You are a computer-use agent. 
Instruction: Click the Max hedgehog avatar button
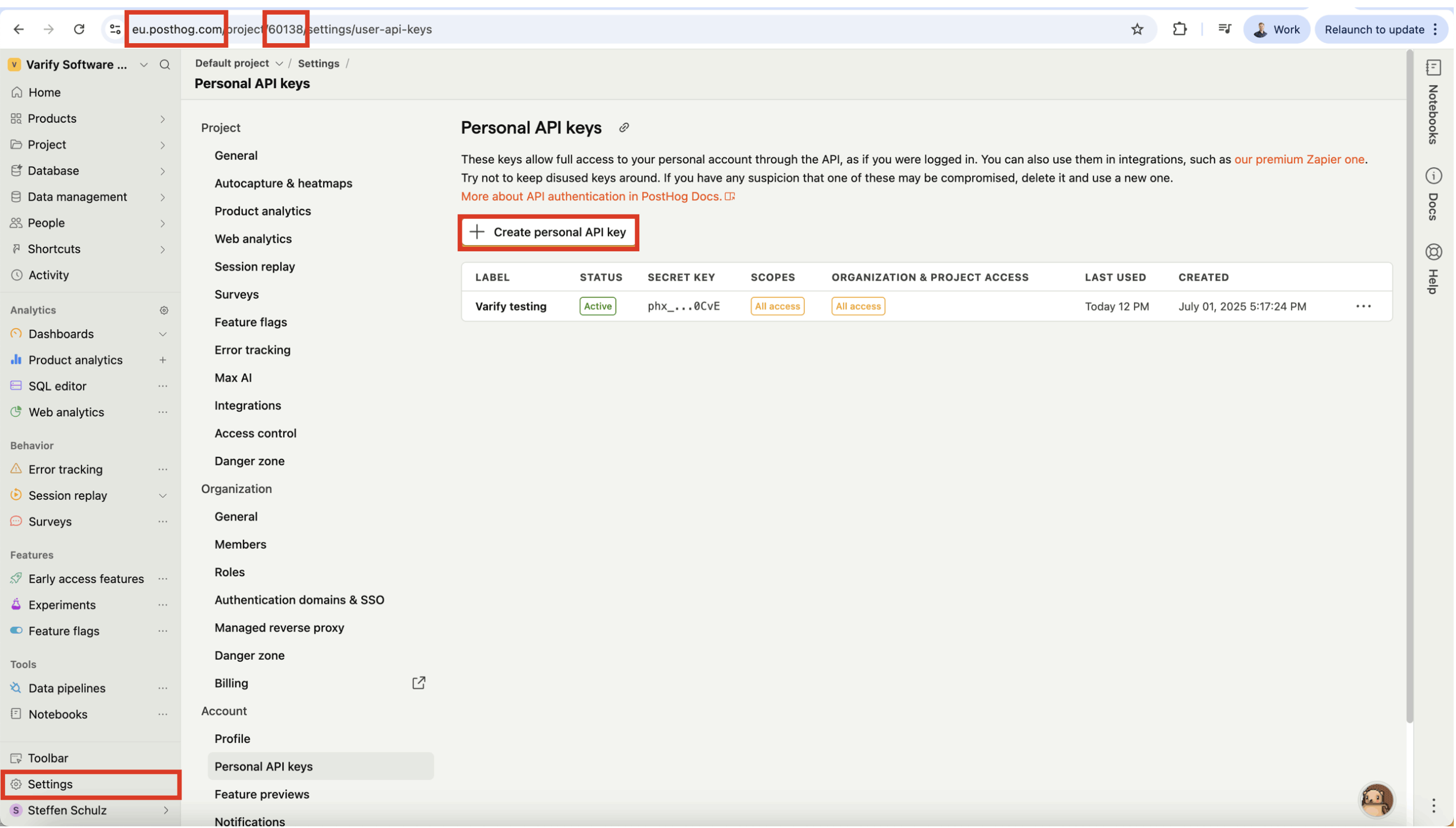tap(1378, 801)
